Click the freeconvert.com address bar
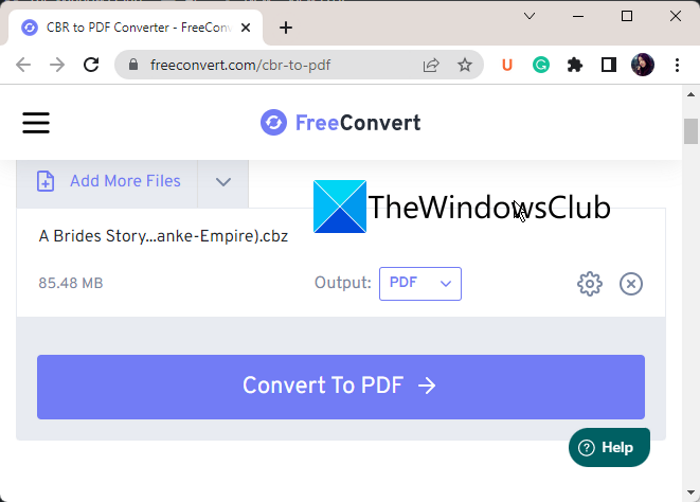The width and height of the screenshot is (700, 502). point(277,65)
